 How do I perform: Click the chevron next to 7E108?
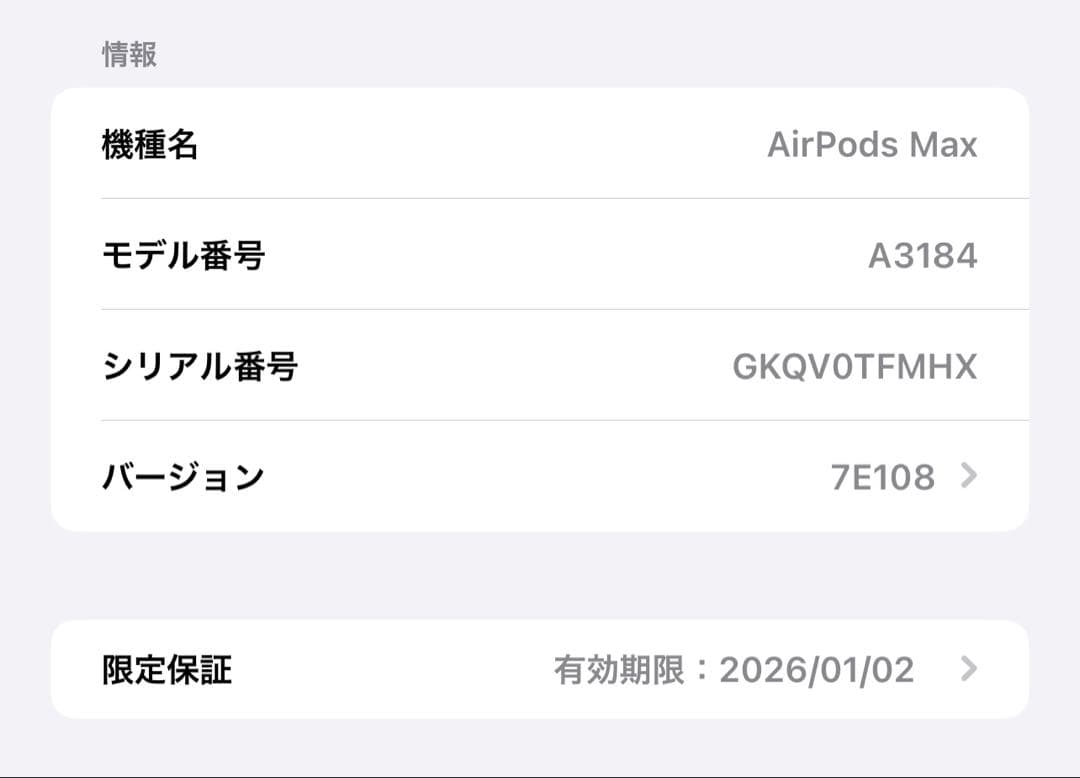pyautogui.click(x=967, y=477)
